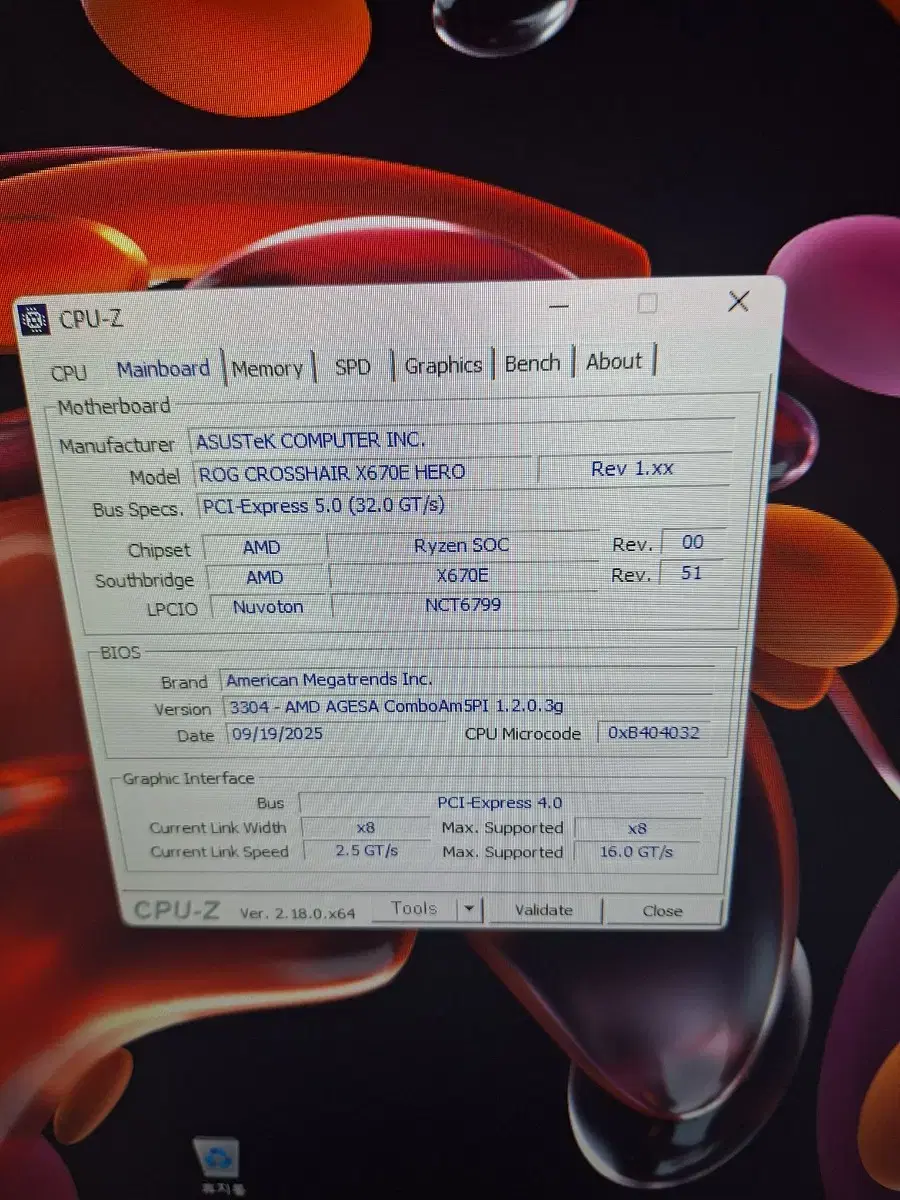Click Southbridge X670E value
The width and height of the screenshot is (900, 1200).
[x=463, y=576]
